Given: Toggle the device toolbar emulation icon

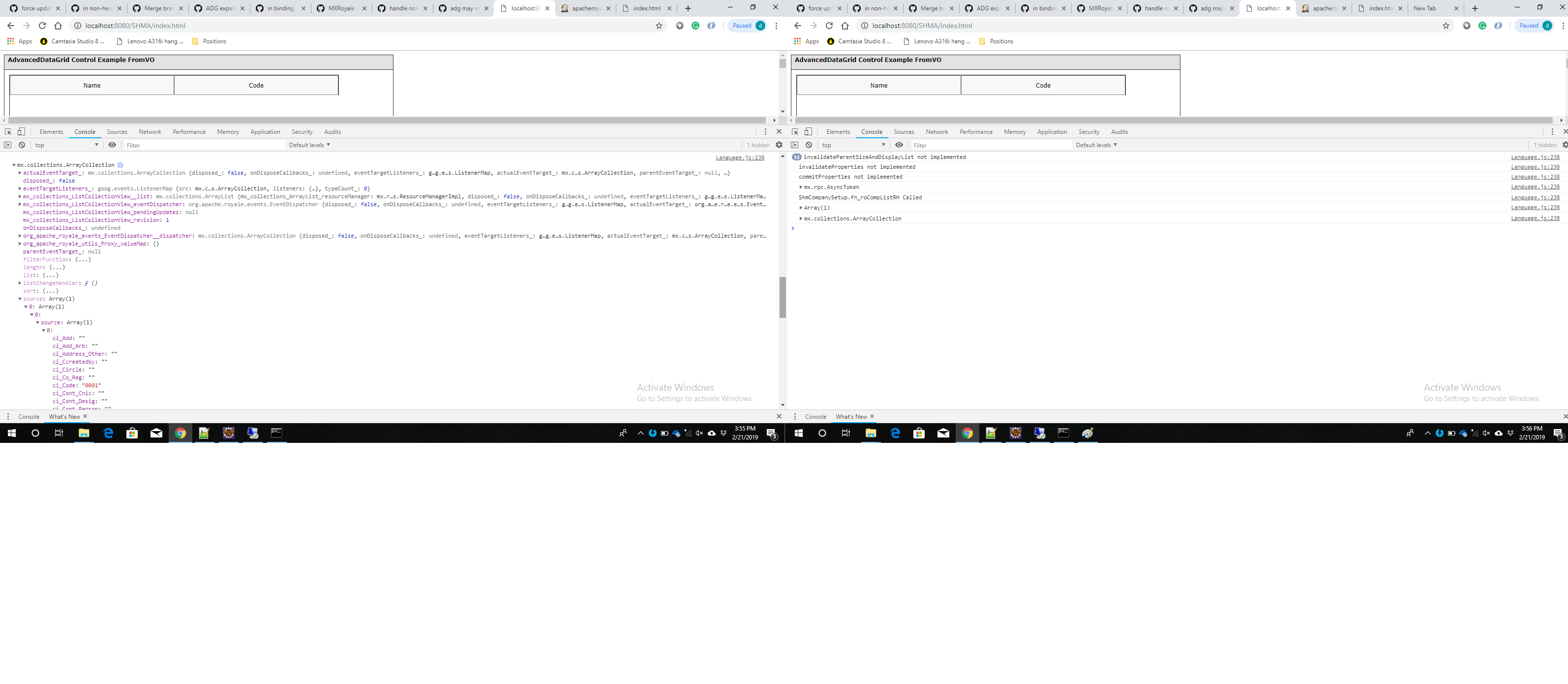Looking at the screenshot, I should (21, 131).
